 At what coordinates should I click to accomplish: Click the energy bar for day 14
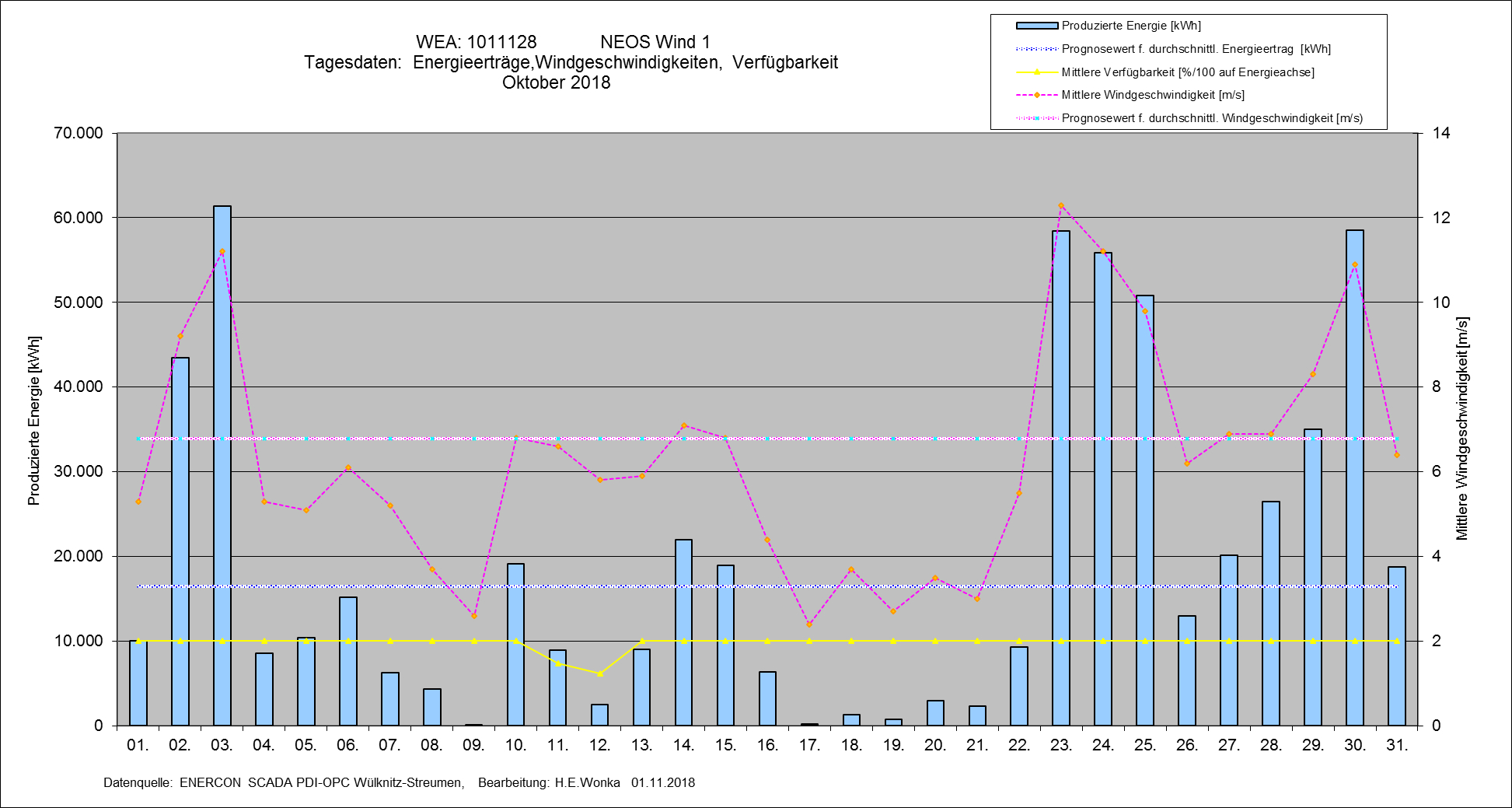(683, 632)
